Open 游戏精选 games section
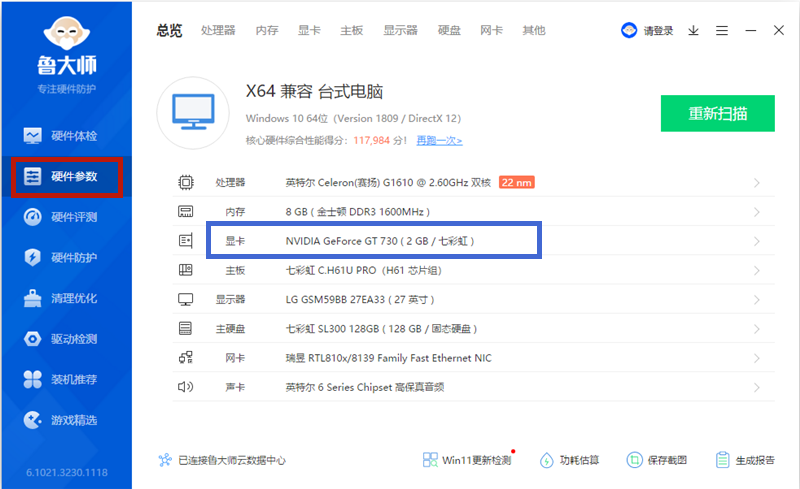 tap(60, 420)
